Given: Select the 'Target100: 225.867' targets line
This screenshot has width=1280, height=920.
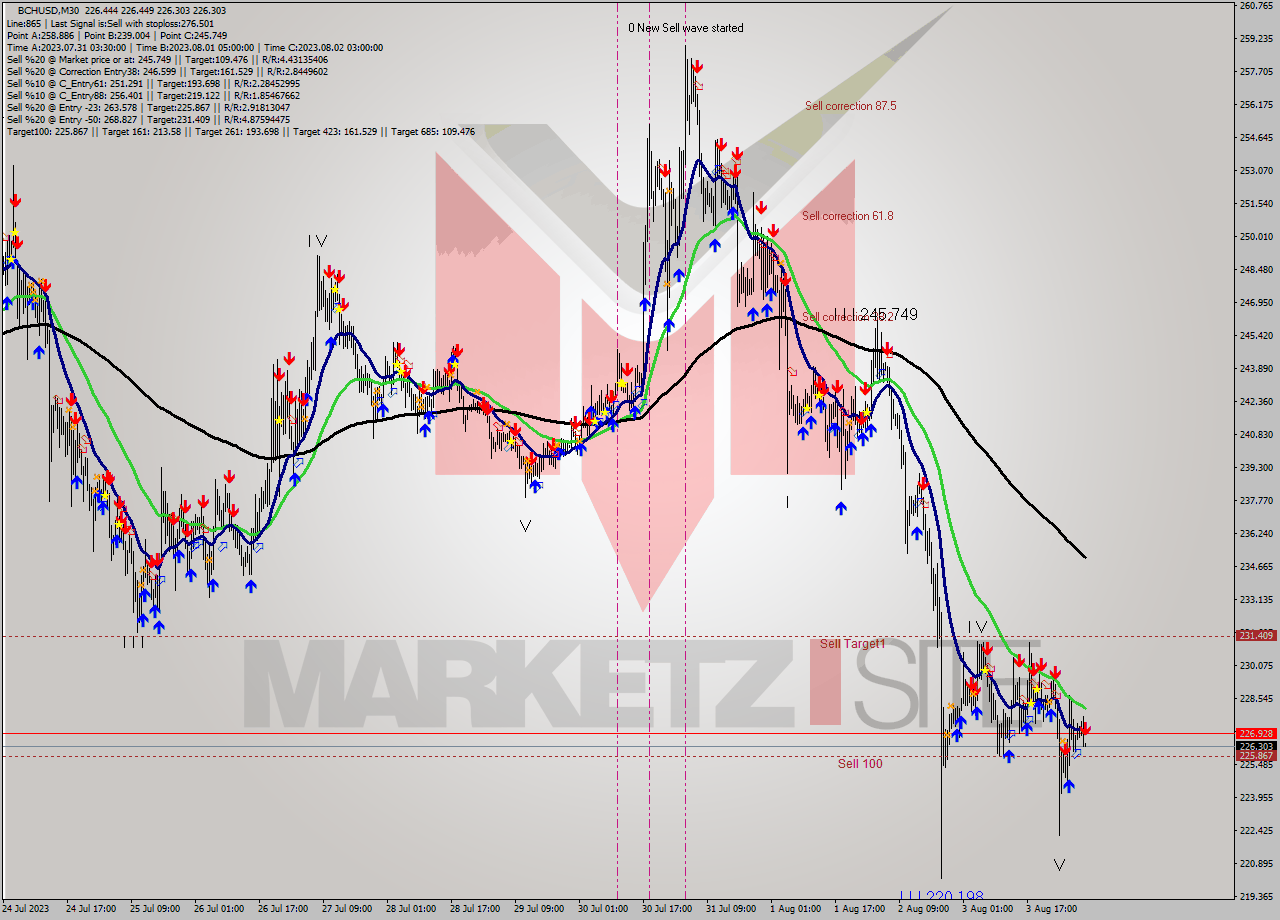Looking at the screenshot, I should pyautogui.click(x=241, y=132).
